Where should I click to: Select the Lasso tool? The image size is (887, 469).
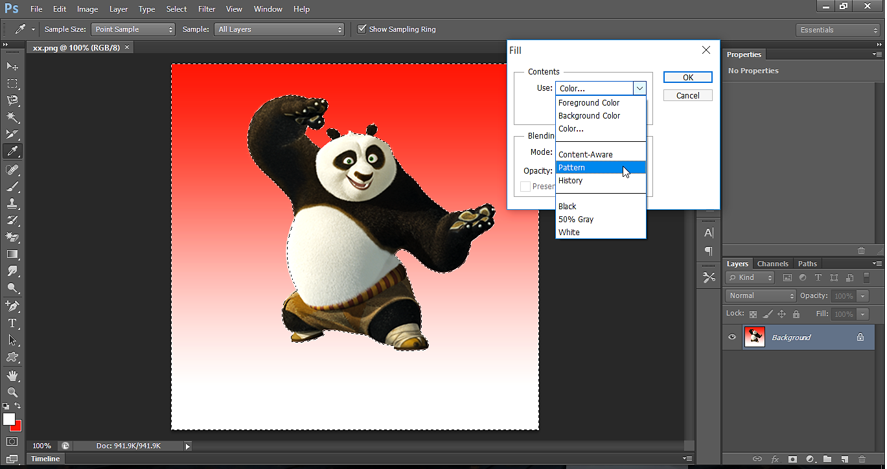pos(12,101)
